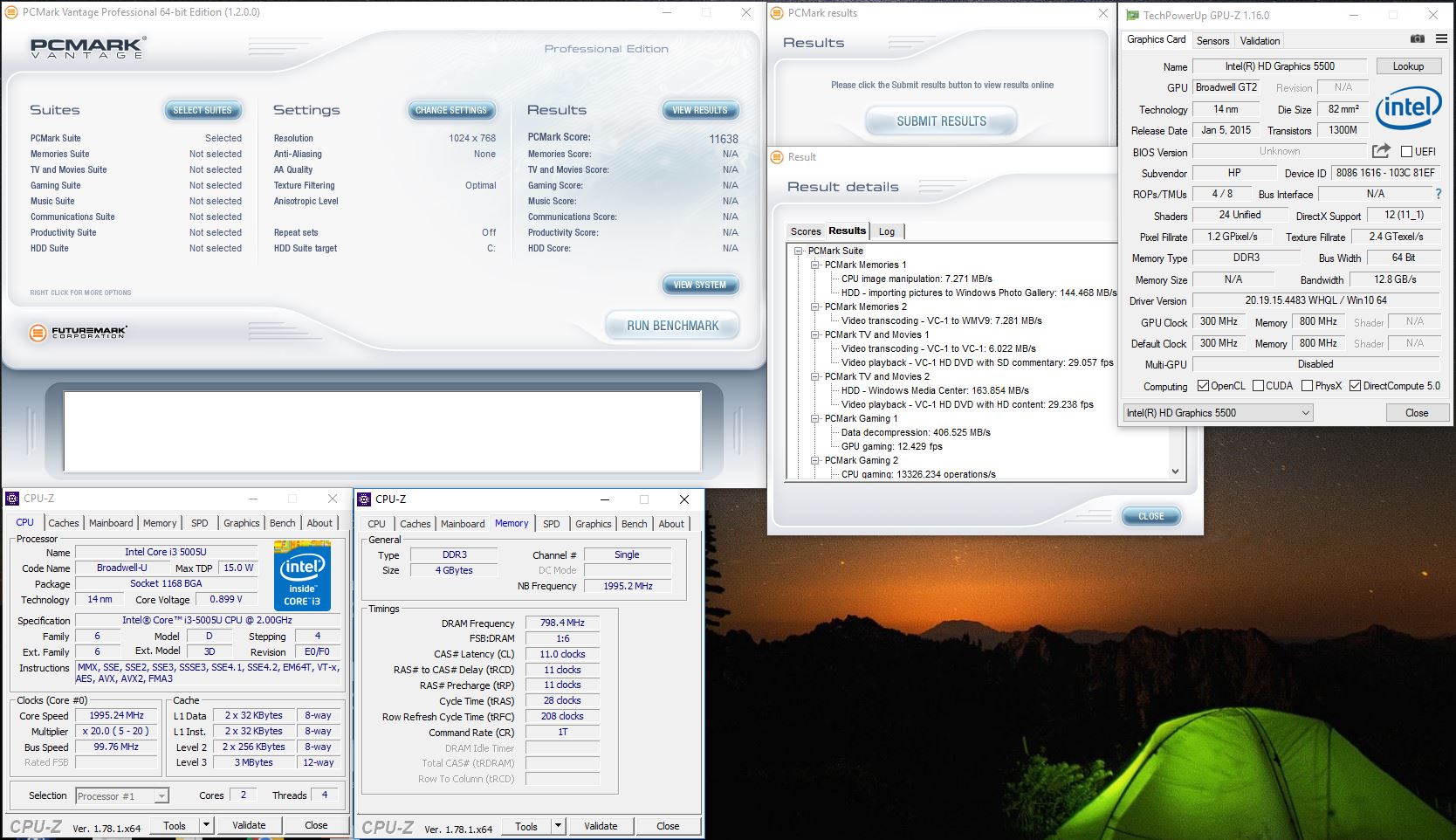Click the PCMark Score value 11638
The width and height of the screenshot is (1456, 840).
tap(724, 139)
